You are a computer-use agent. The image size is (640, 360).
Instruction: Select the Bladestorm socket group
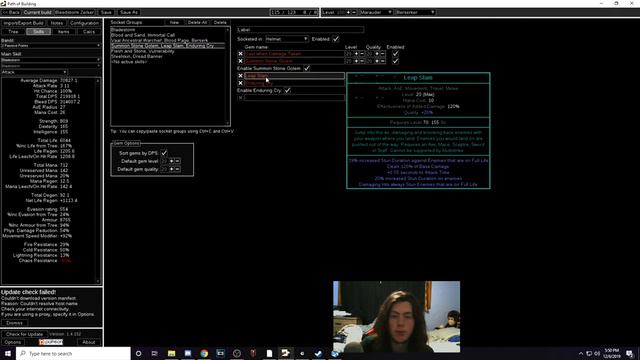[168, 30]
